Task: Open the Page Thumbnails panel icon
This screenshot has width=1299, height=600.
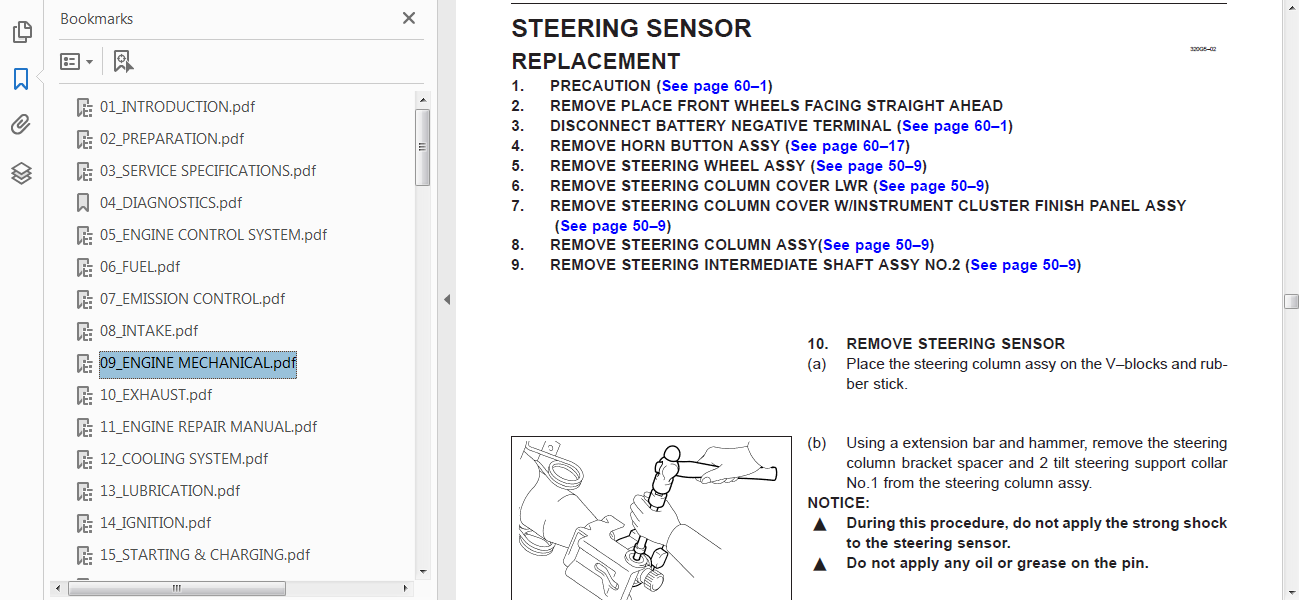Action: [21, 33]
